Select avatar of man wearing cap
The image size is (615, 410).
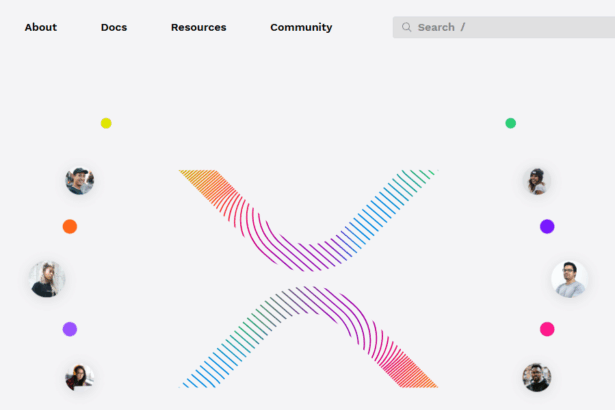[80, 181]
